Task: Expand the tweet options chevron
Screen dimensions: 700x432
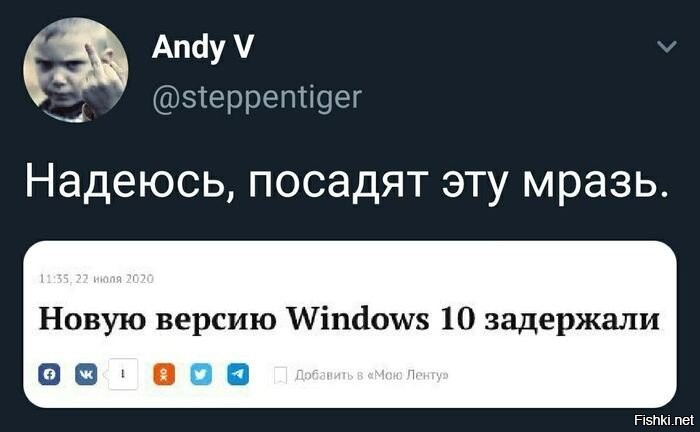Action: (x=667, y=46)
